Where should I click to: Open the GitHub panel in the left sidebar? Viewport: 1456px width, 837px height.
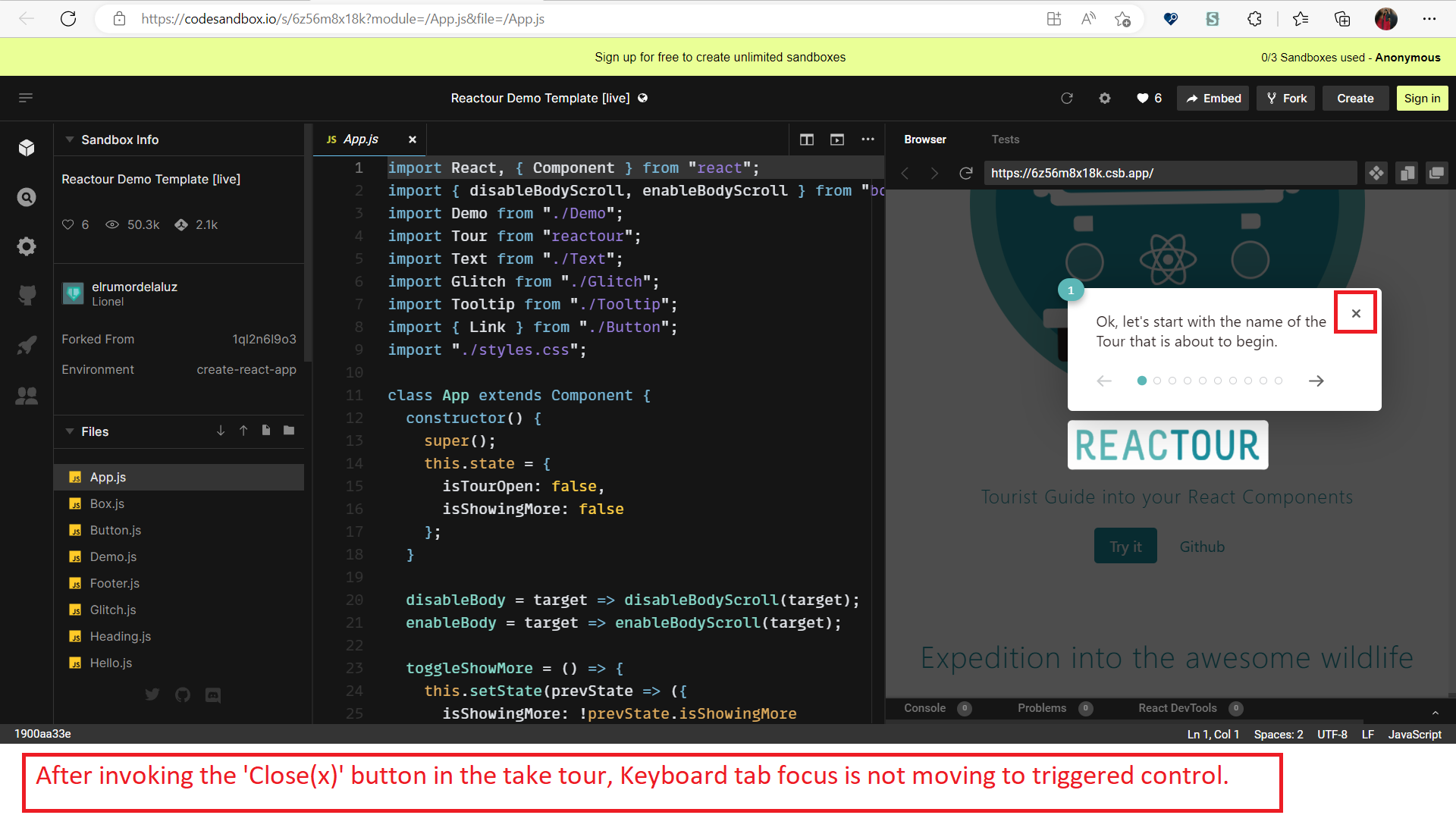click(x=27, y=295)
